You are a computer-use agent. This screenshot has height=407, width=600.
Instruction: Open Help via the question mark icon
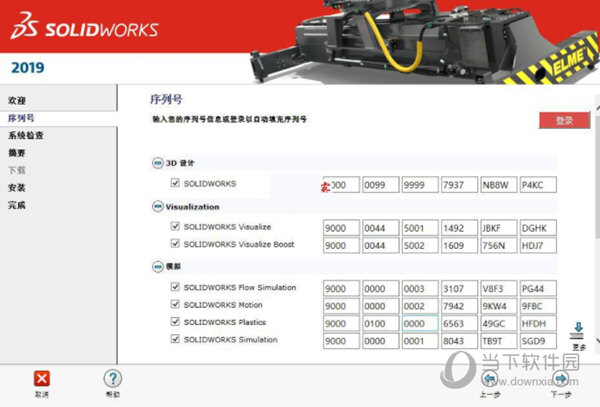112,378
